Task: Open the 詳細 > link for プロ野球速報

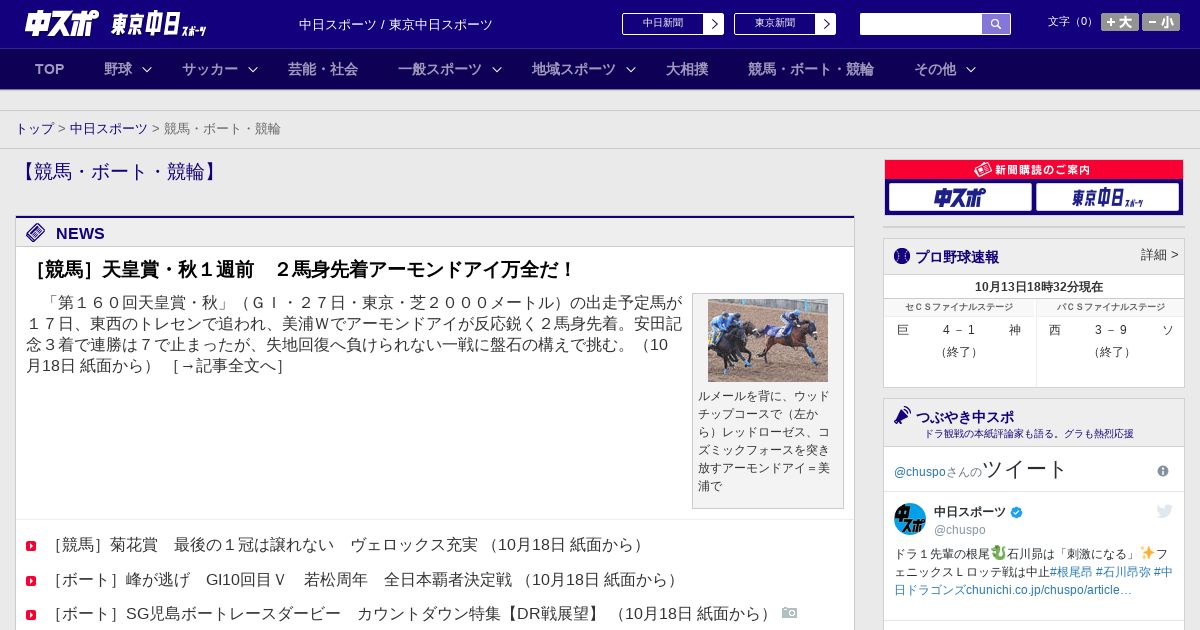Action: click(x=1159, y=255)
